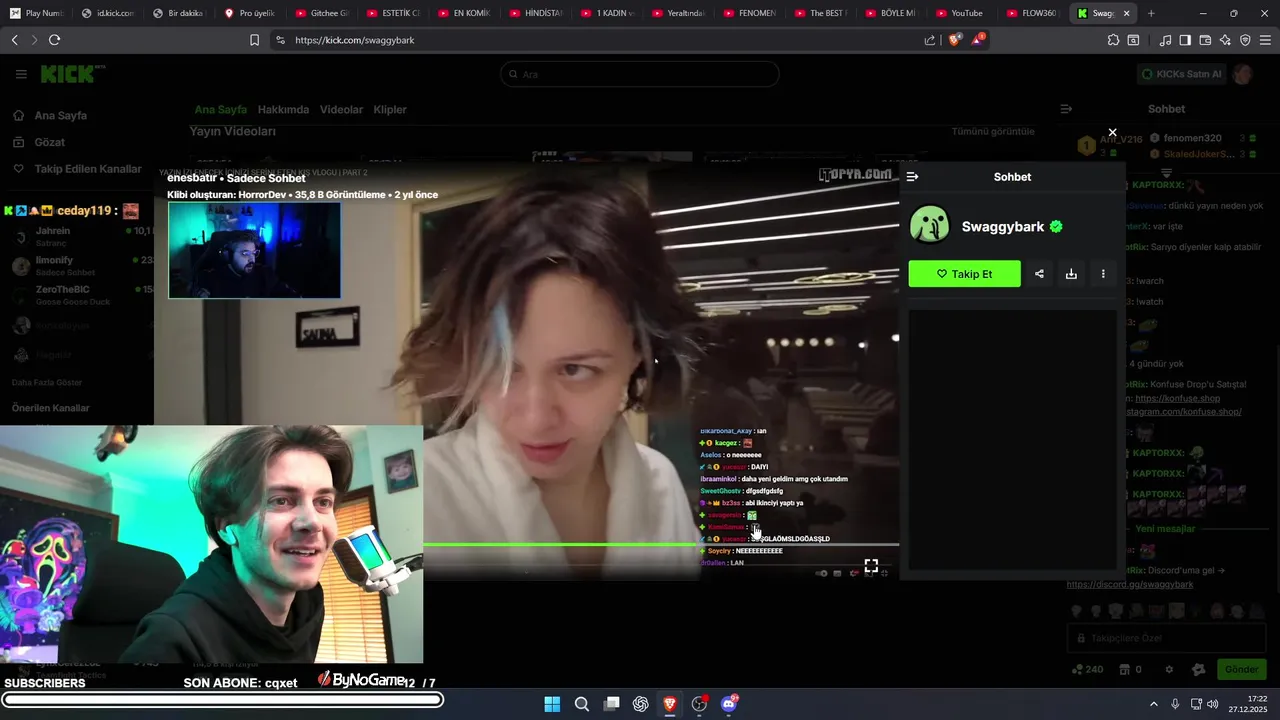Switch to the Pro üyelik tab

[251, 13]
